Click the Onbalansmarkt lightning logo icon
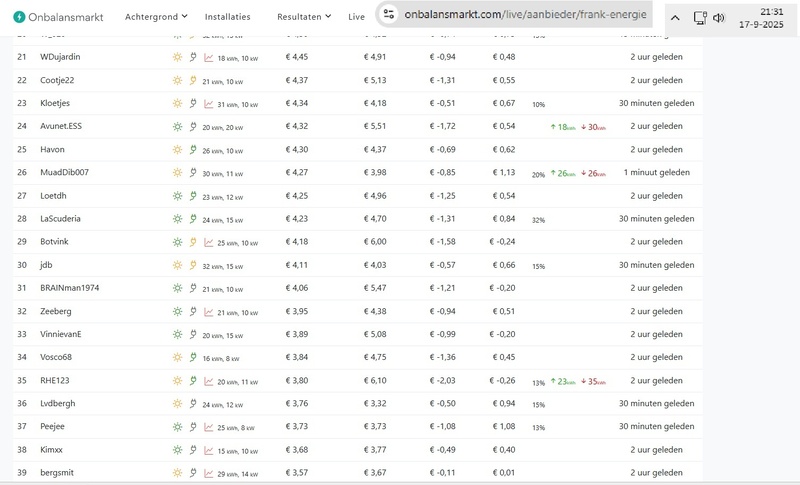Image resolution: width=800 pixels, height=485 pixels. pos(20,16)
